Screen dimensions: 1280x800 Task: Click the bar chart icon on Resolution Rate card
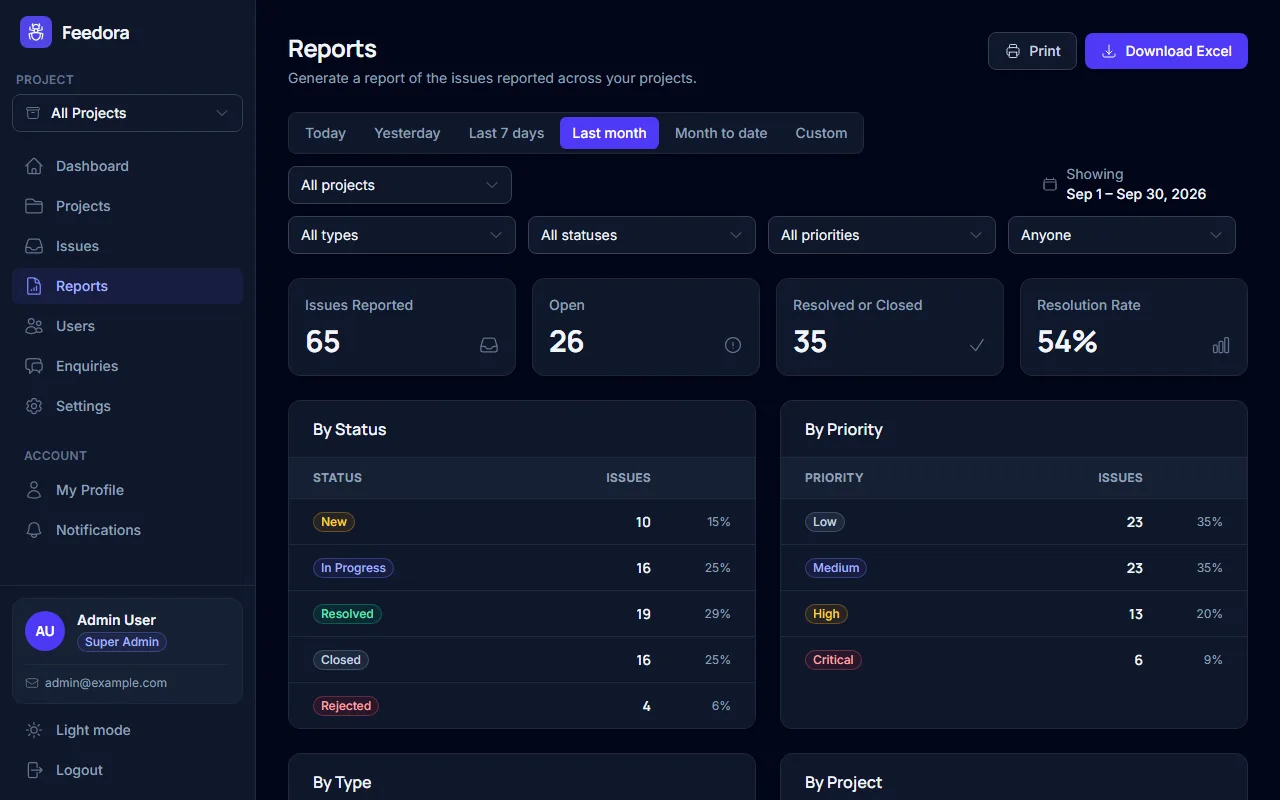(x=1221, y=345)
